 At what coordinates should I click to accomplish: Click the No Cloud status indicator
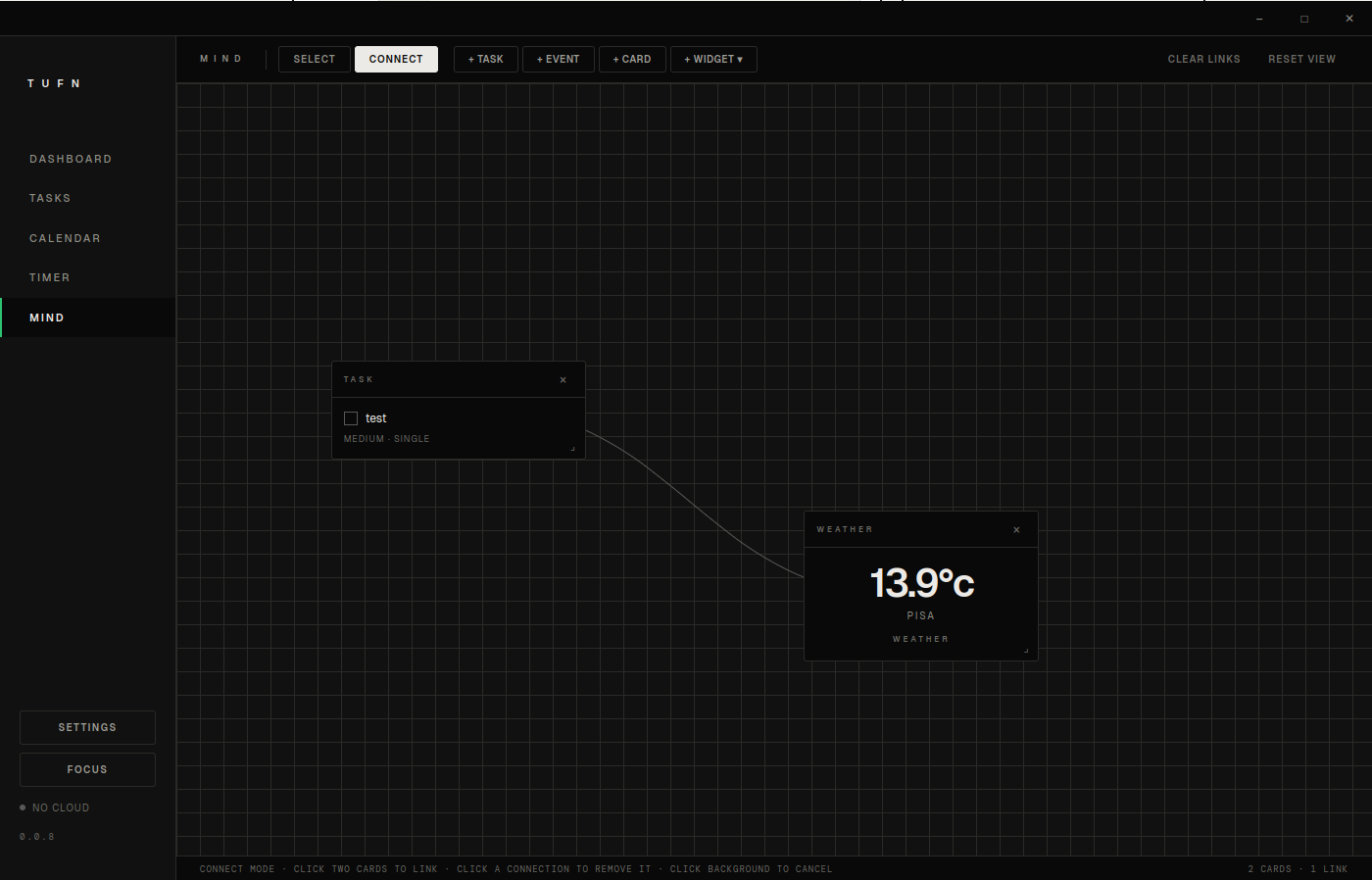[x=55, y=807]
